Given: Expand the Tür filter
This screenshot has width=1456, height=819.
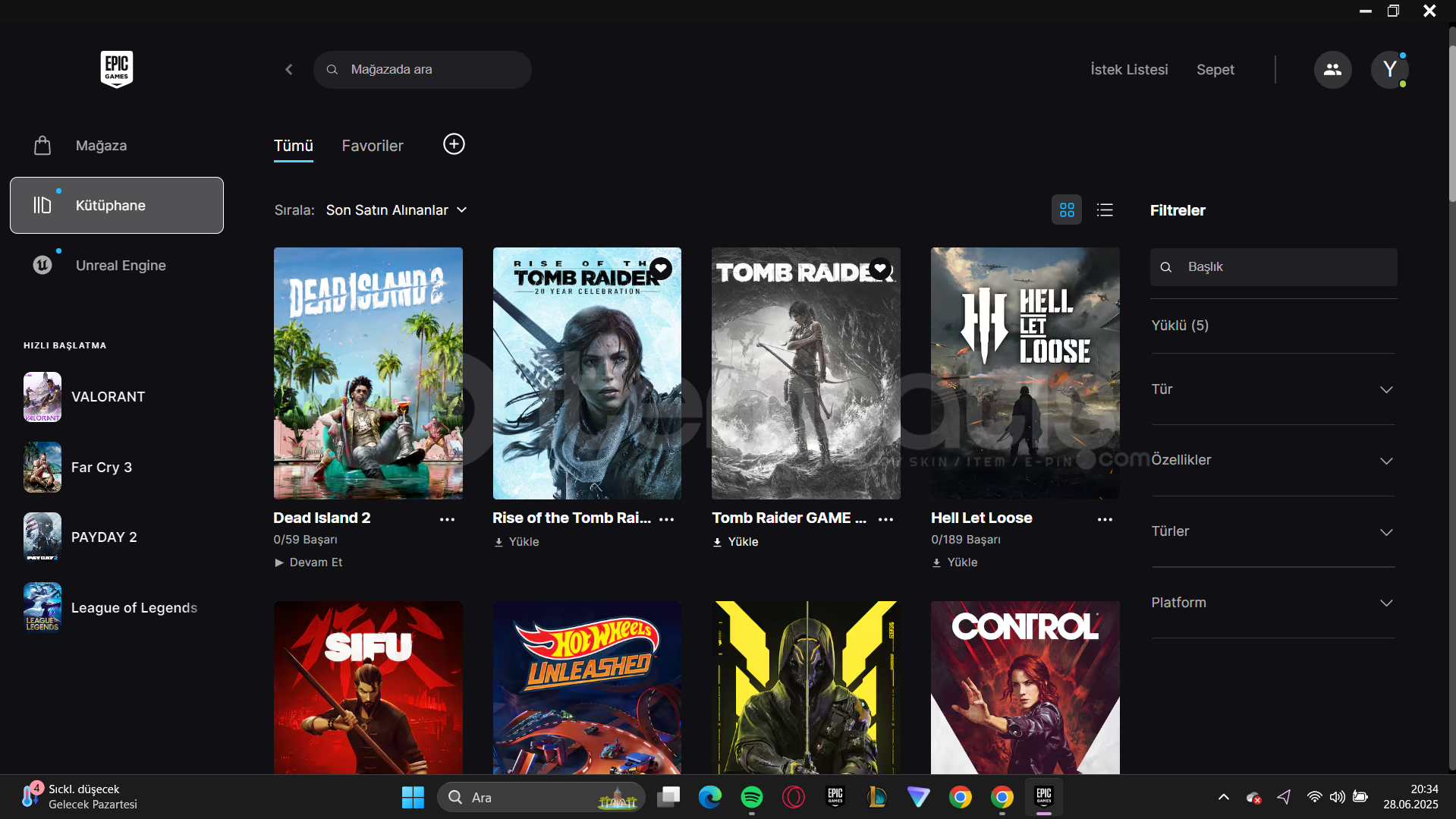Looking at the screenshot, I should [1273, 389].
